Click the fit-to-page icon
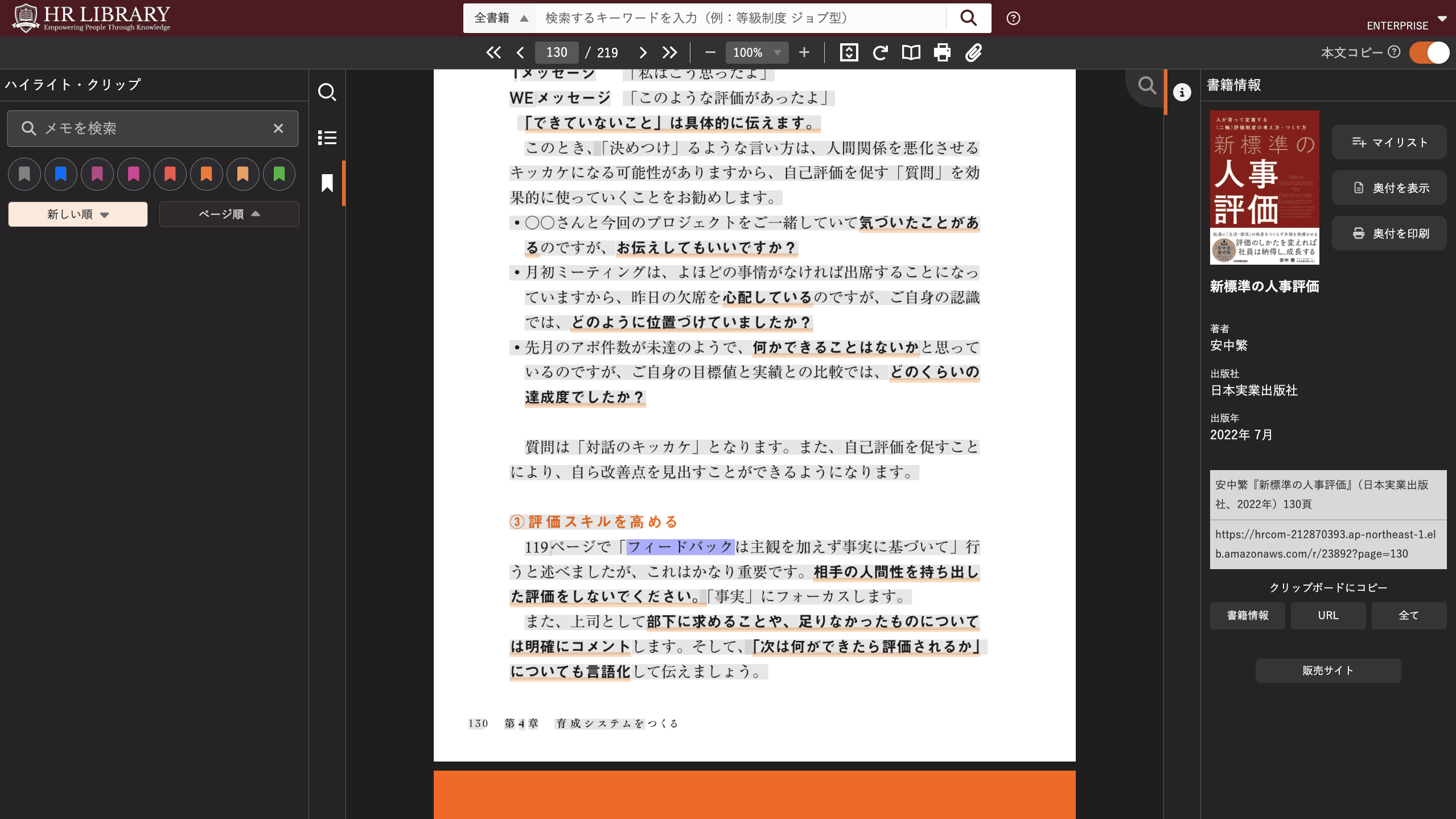The height and width of the screenshot is (819, 1456). 849,52
